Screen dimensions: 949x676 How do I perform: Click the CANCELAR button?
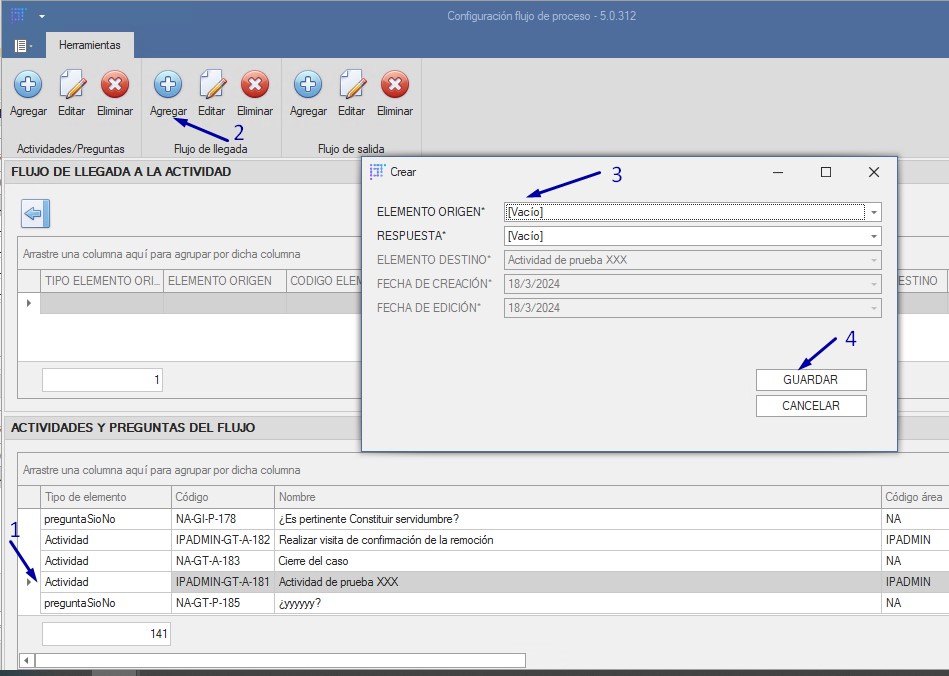click(810, 406)
